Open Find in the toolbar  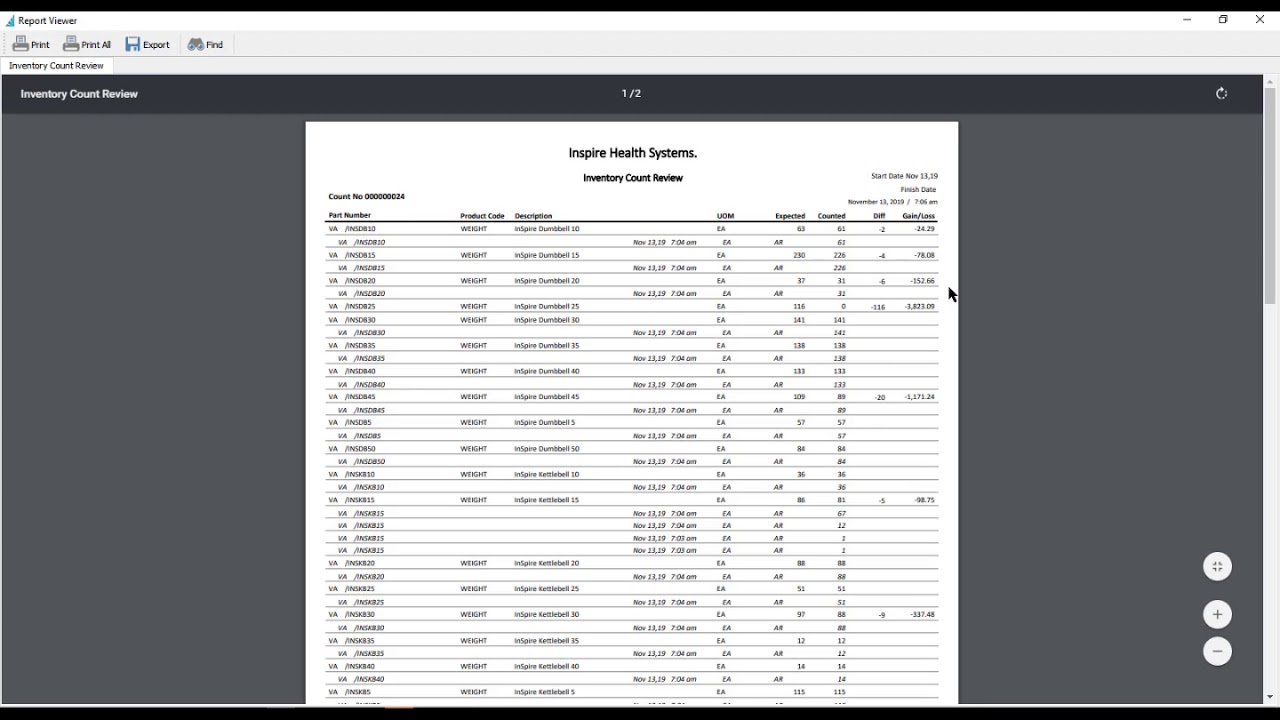[x=206, y=44]
